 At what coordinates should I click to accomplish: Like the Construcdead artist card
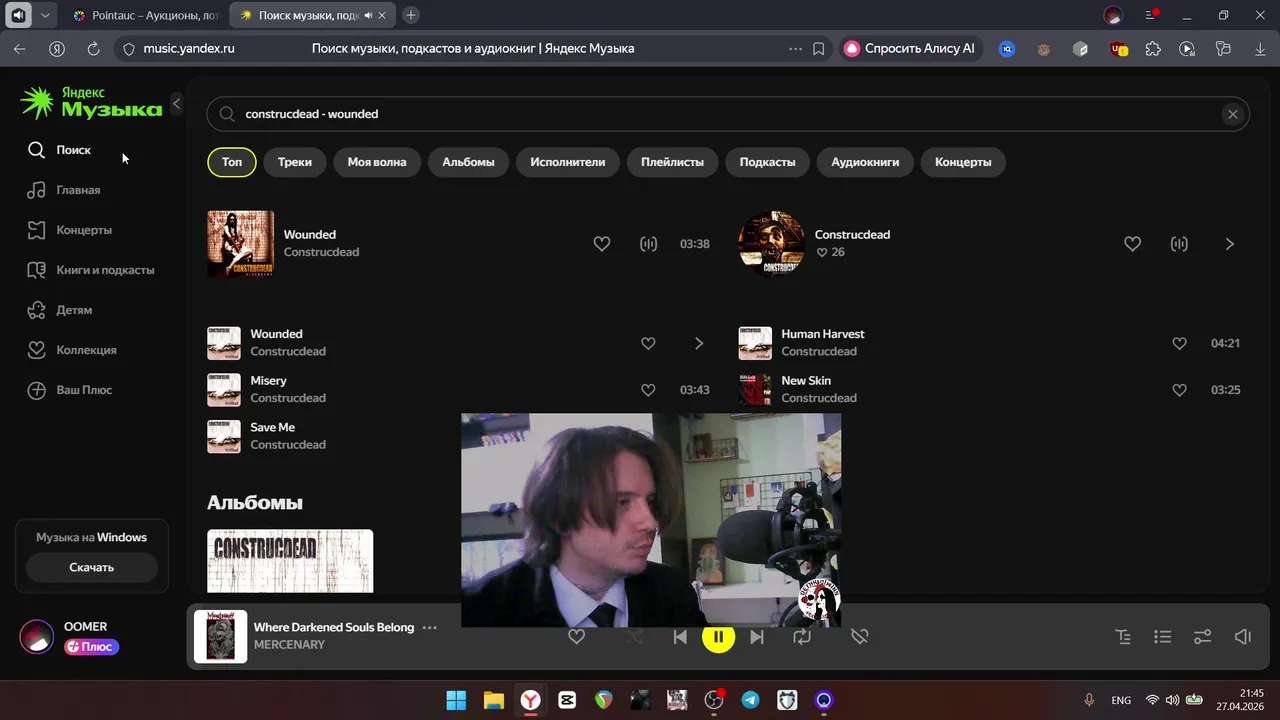tap(1132, 244)
